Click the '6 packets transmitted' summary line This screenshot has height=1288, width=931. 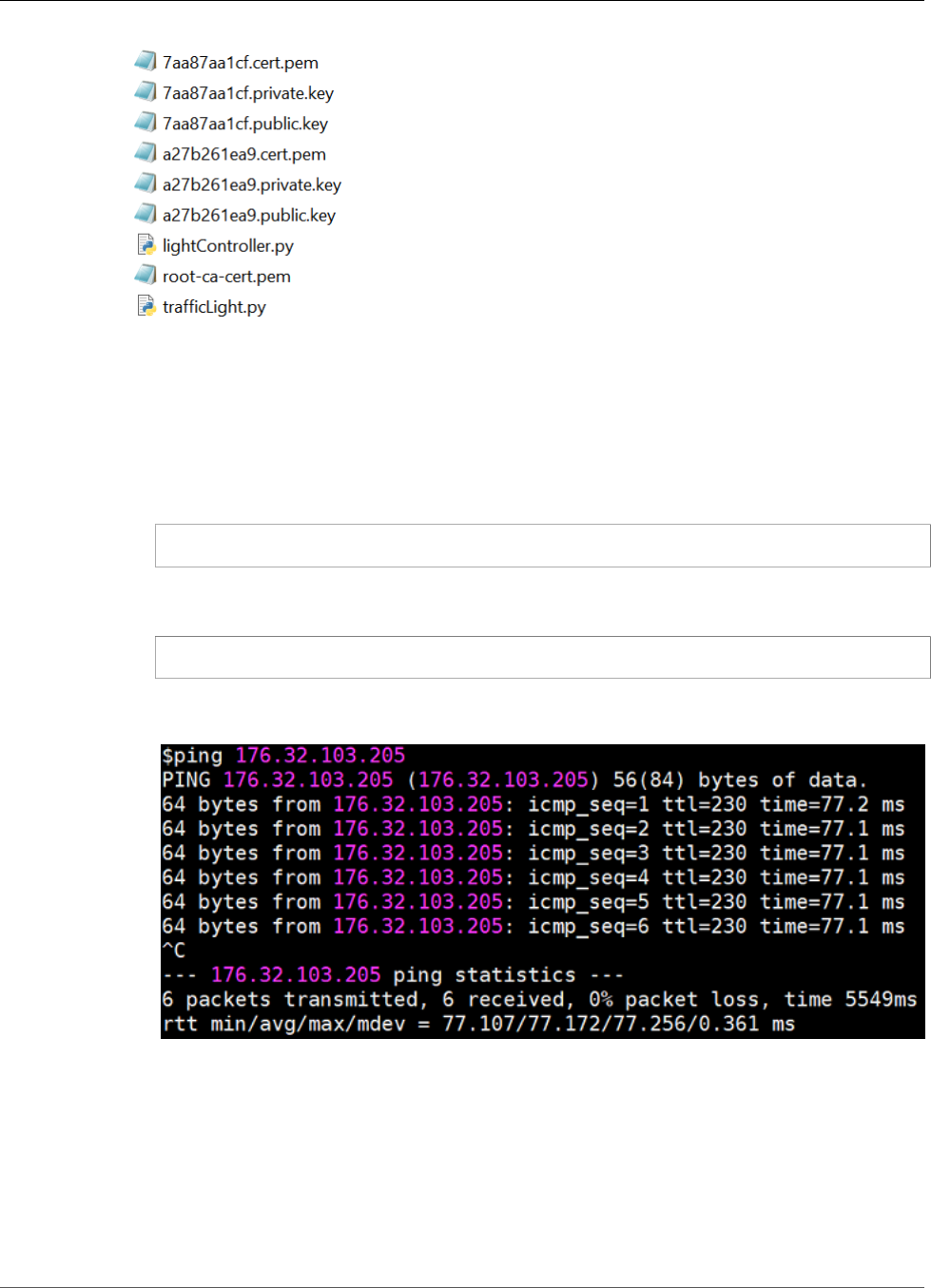point(539,1000)
